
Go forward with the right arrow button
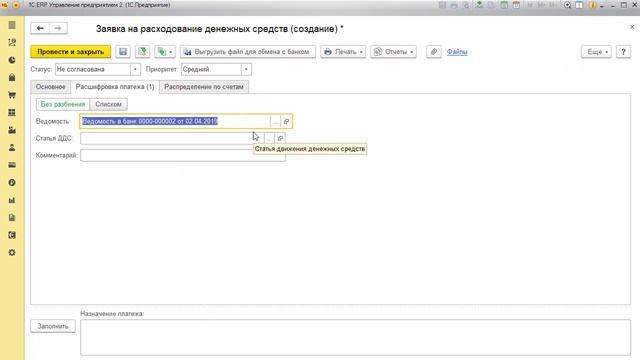point(58,28)
